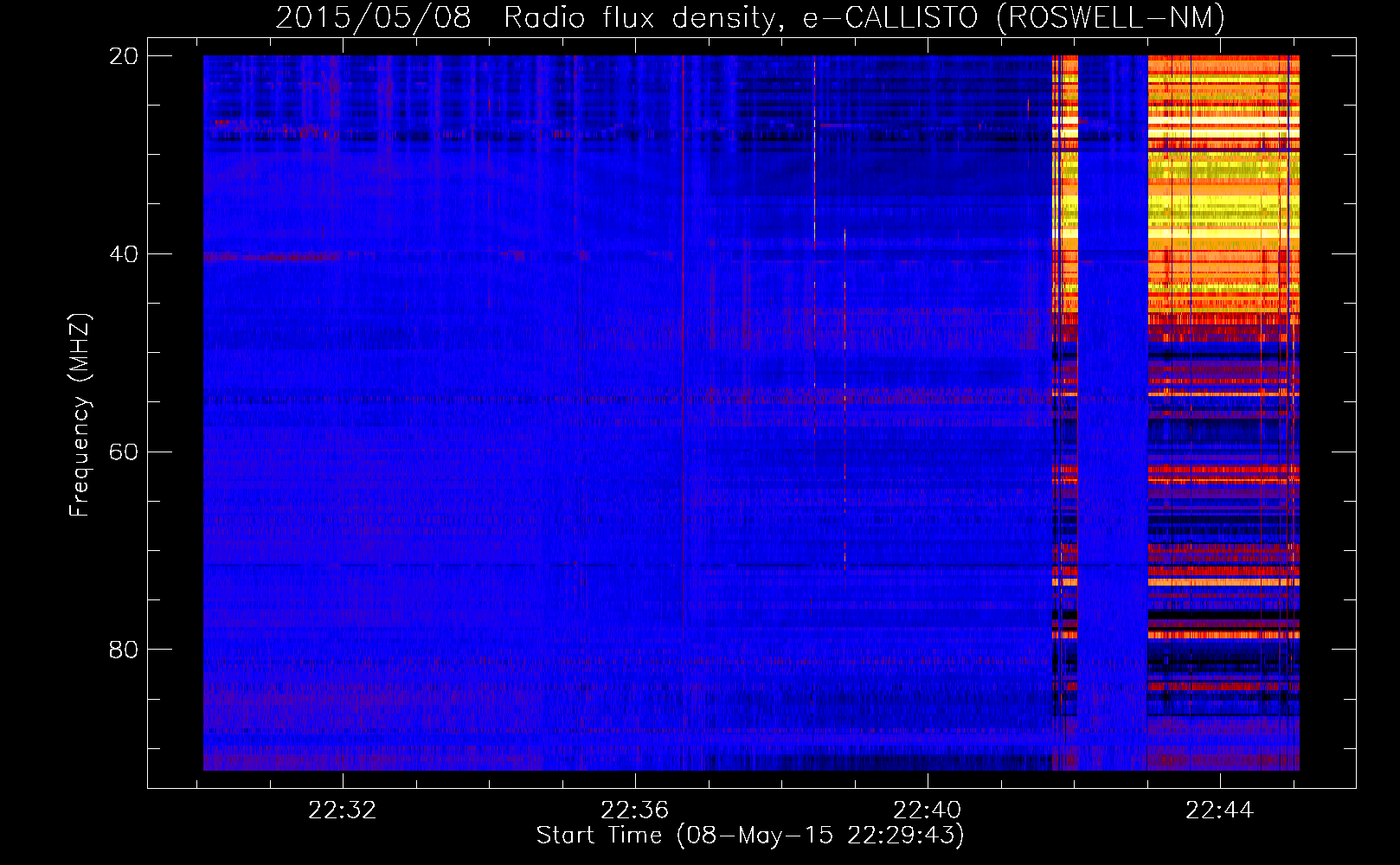Select the 80 frequency tick label
Image resolution: width=1400 pixels, height=865 pixels.
pyautogui.click(x=124, y=650)
